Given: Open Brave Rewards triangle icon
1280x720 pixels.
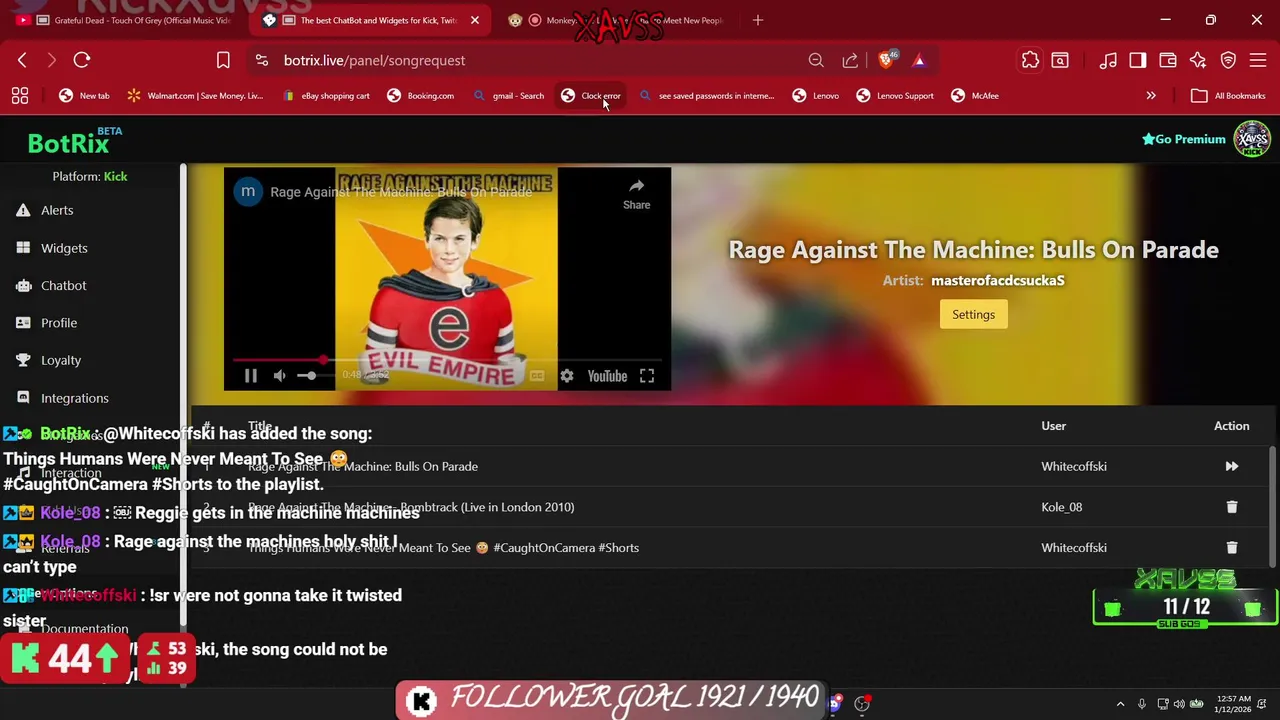Looking at the screenshot, I should (919, 60).
